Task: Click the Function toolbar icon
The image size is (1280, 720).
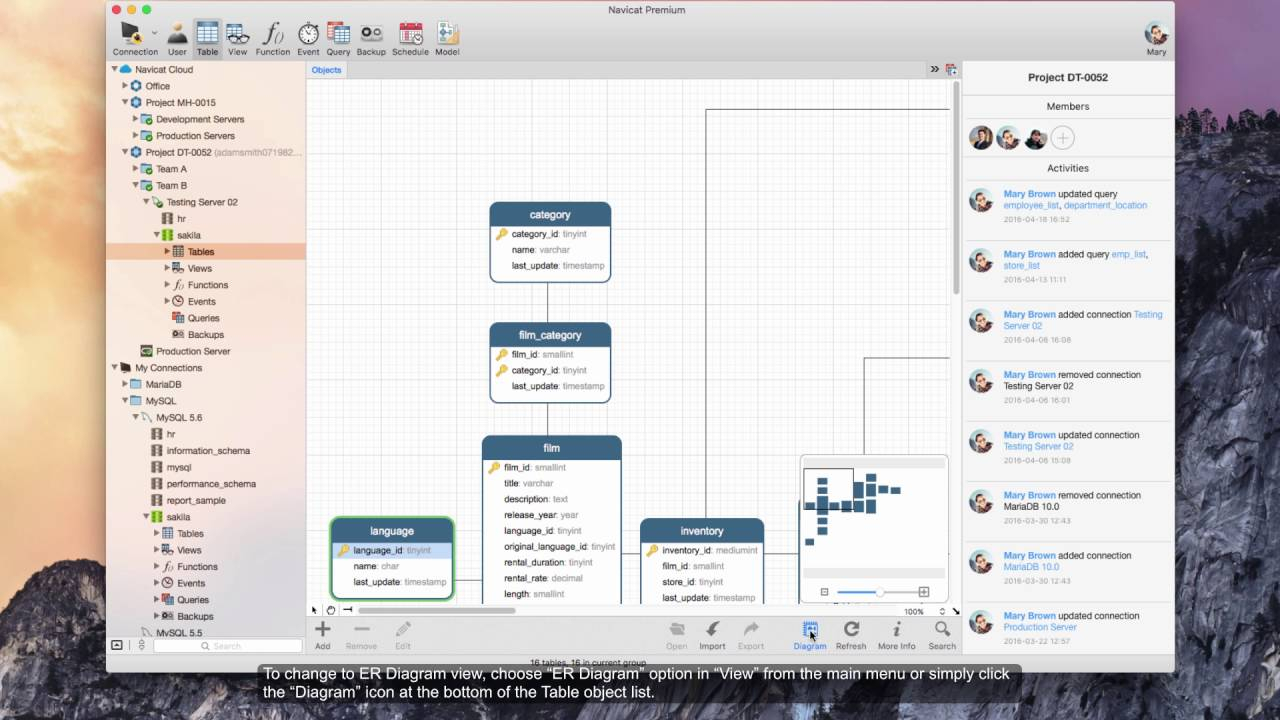Action: click(272, 38)
